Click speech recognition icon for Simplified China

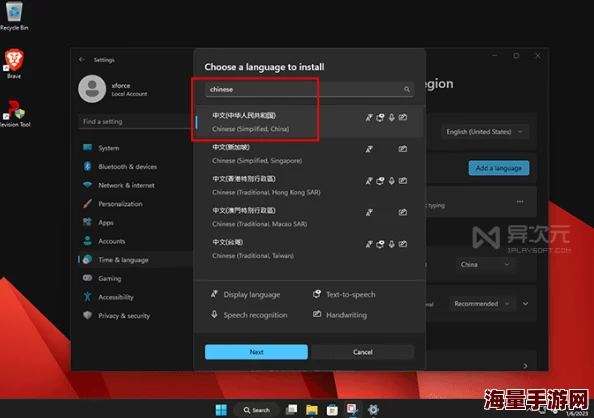392,117
